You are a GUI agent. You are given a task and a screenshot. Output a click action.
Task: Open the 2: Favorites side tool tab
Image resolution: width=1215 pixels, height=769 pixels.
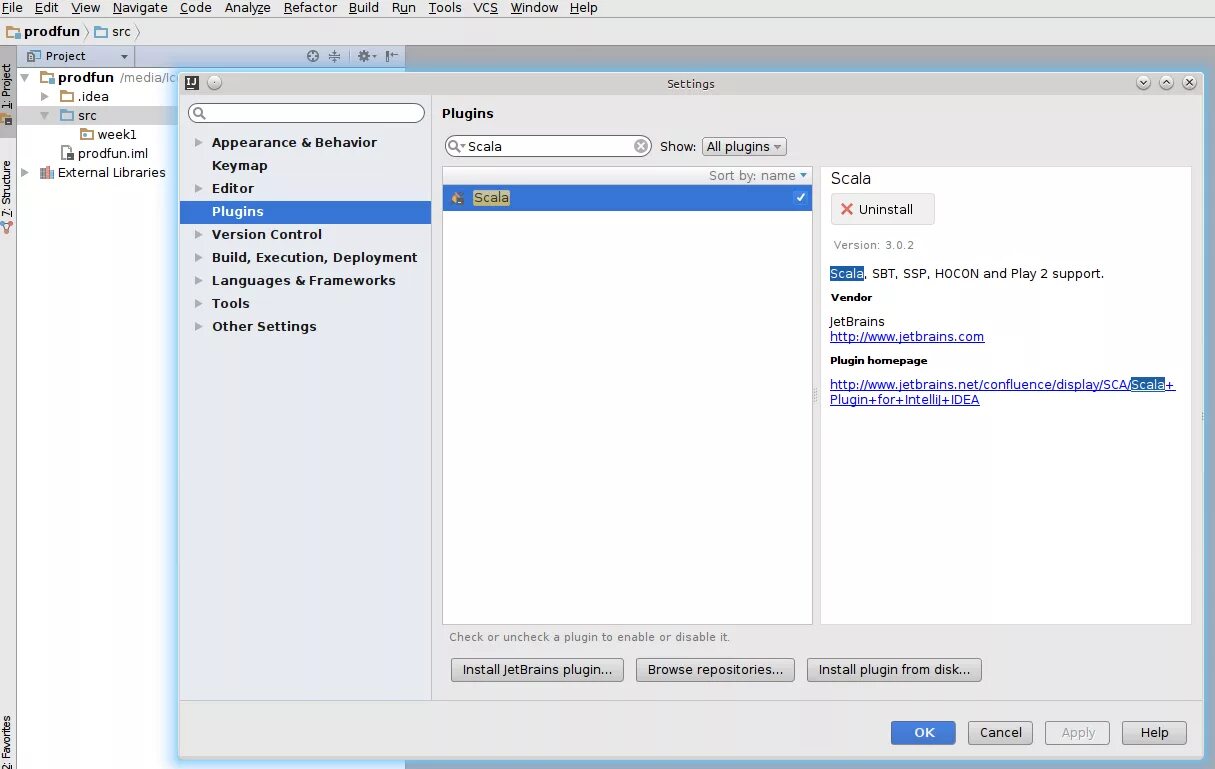click(7, 740)
